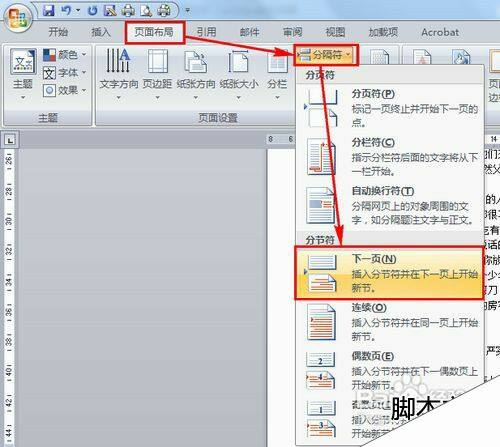Open Print Preview with the page-and-magnifier icon
Viewport: 500px width, 447px height.
point(146,11)
